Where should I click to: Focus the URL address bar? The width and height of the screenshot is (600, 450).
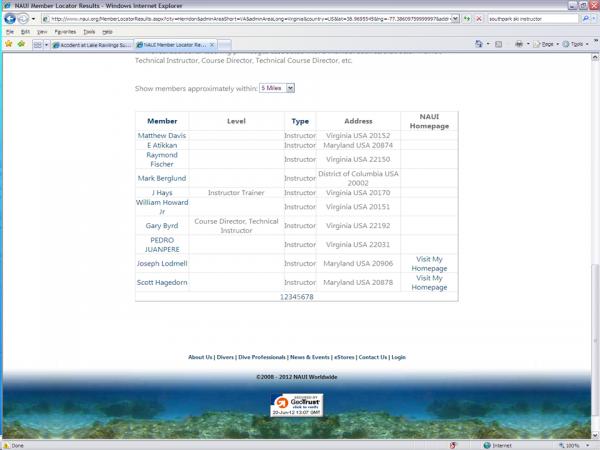pyautogui.click(x=246, y=19)
